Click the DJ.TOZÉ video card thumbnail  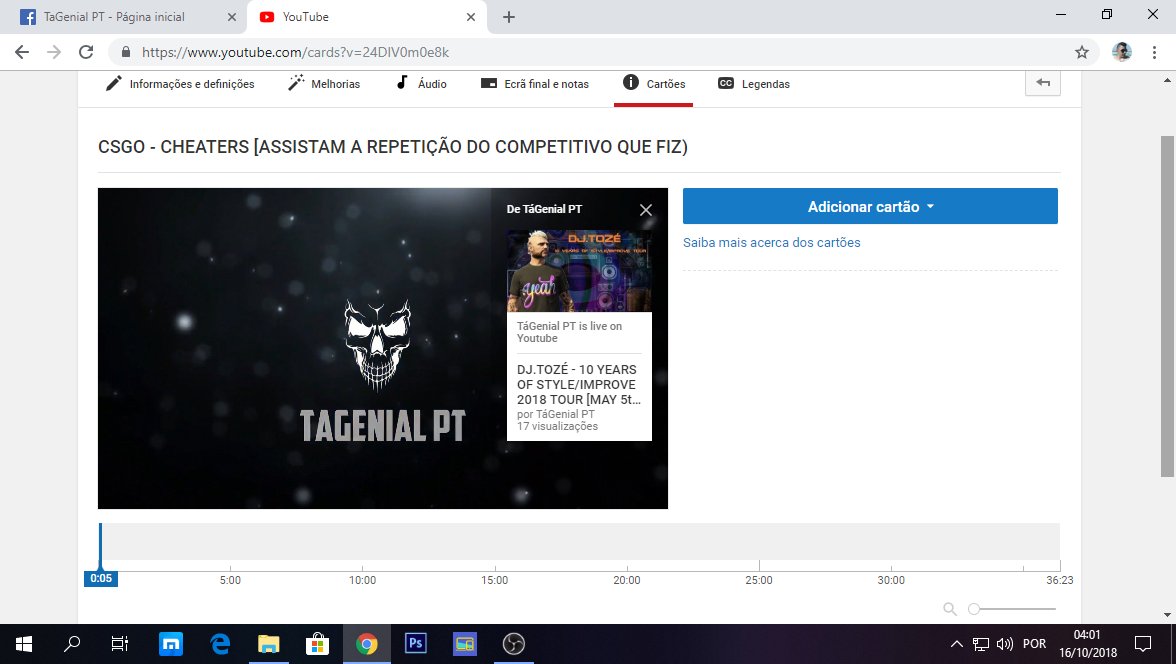579,271
